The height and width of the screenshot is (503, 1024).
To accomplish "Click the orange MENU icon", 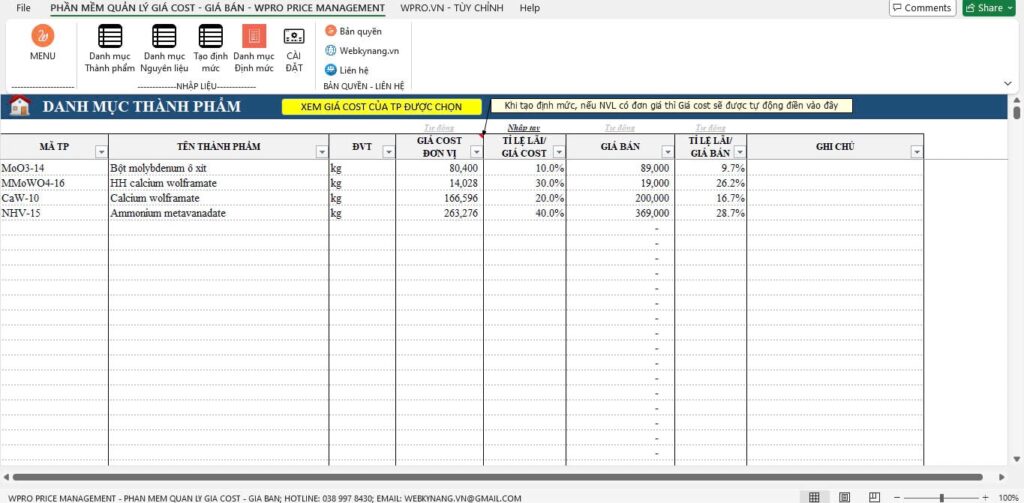I will pos(43,37).
